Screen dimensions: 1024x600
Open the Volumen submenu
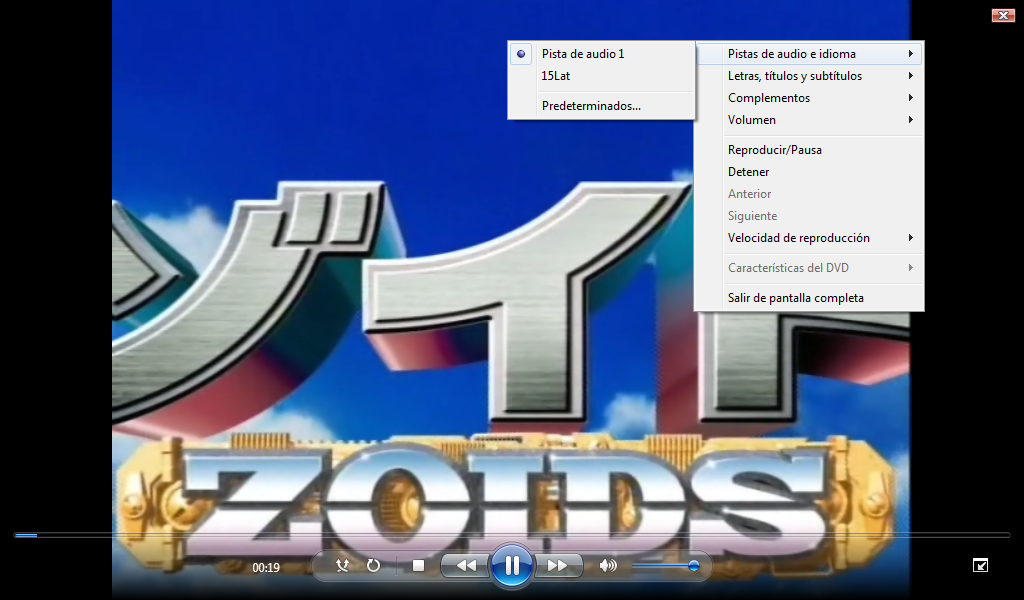tap(809, 120)
